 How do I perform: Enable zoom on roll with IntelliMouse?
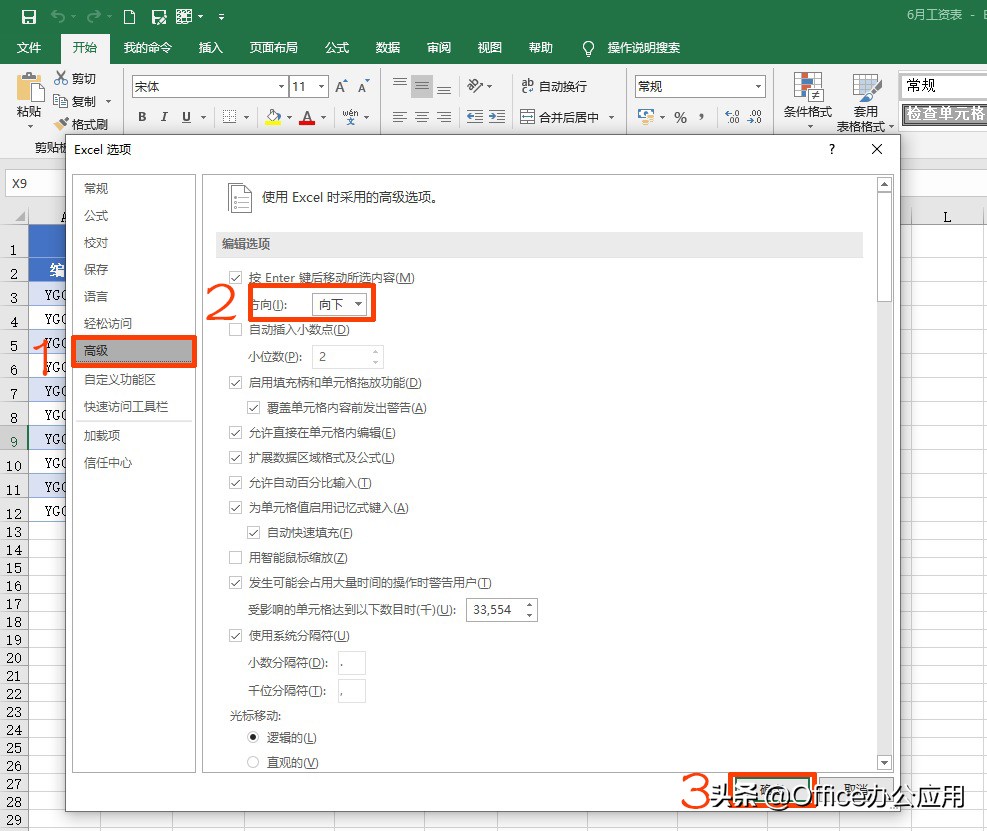pyautogui.click(x=235, y=558)
